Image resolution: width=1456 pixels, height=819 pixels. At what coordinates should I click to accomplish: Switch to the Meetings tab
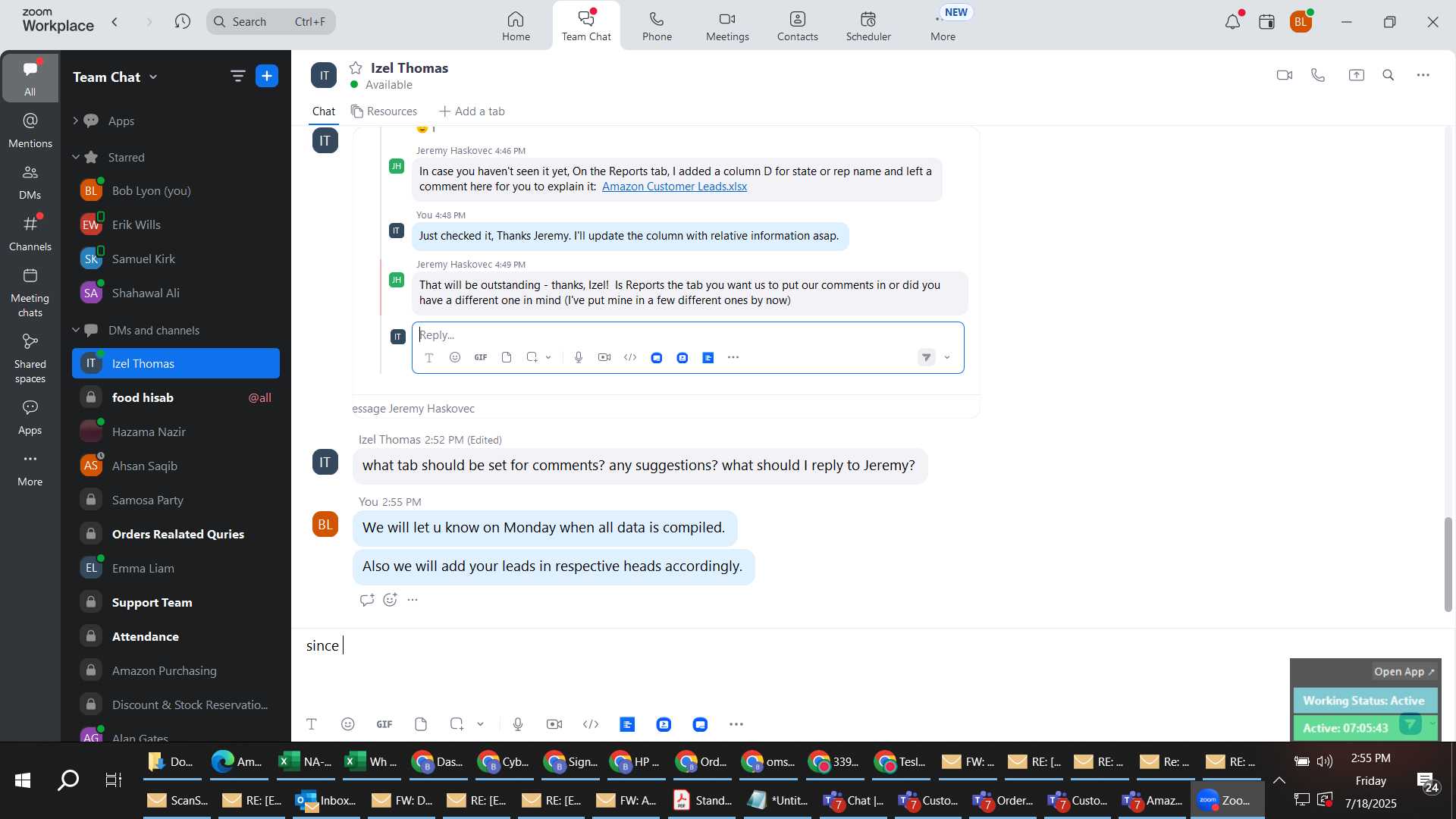727,26
